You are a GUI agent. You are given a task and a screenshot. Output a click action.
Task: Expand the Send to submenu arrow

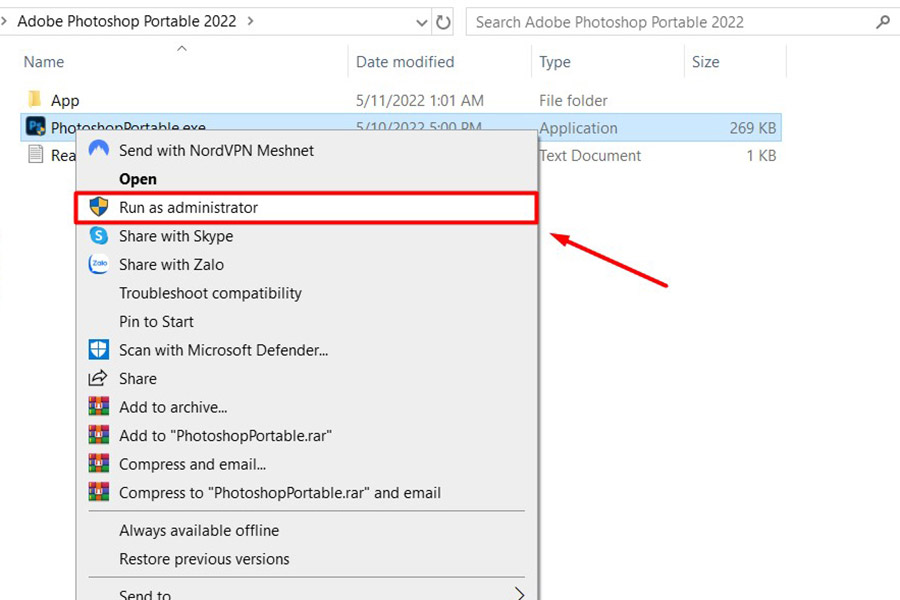coord(519,593)
